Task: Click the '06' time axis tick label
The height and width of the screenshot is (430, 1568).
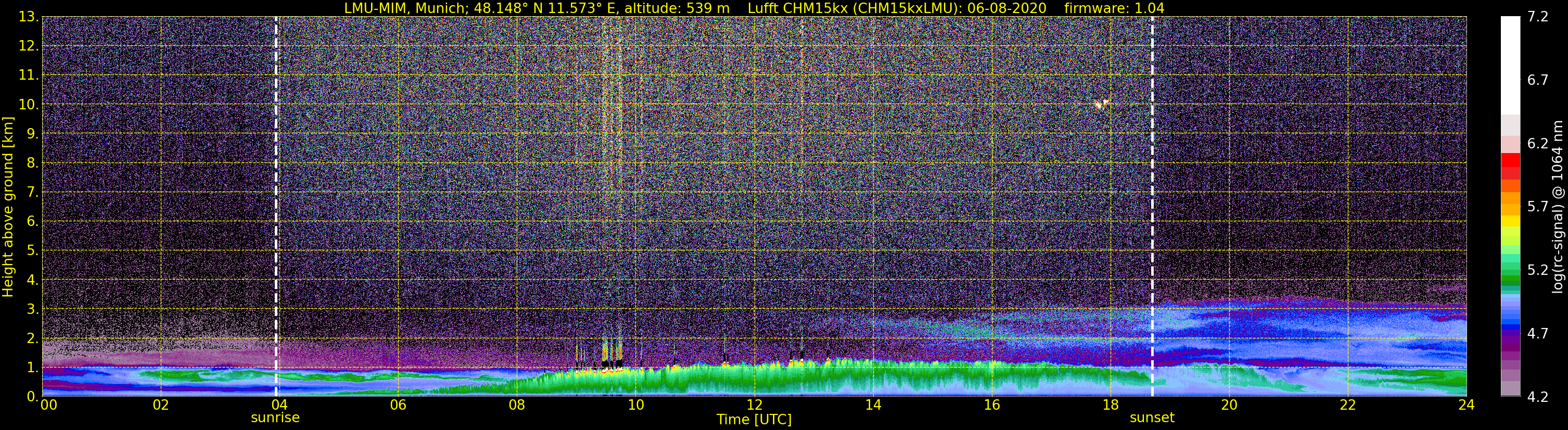Action: tap(398, 404)
